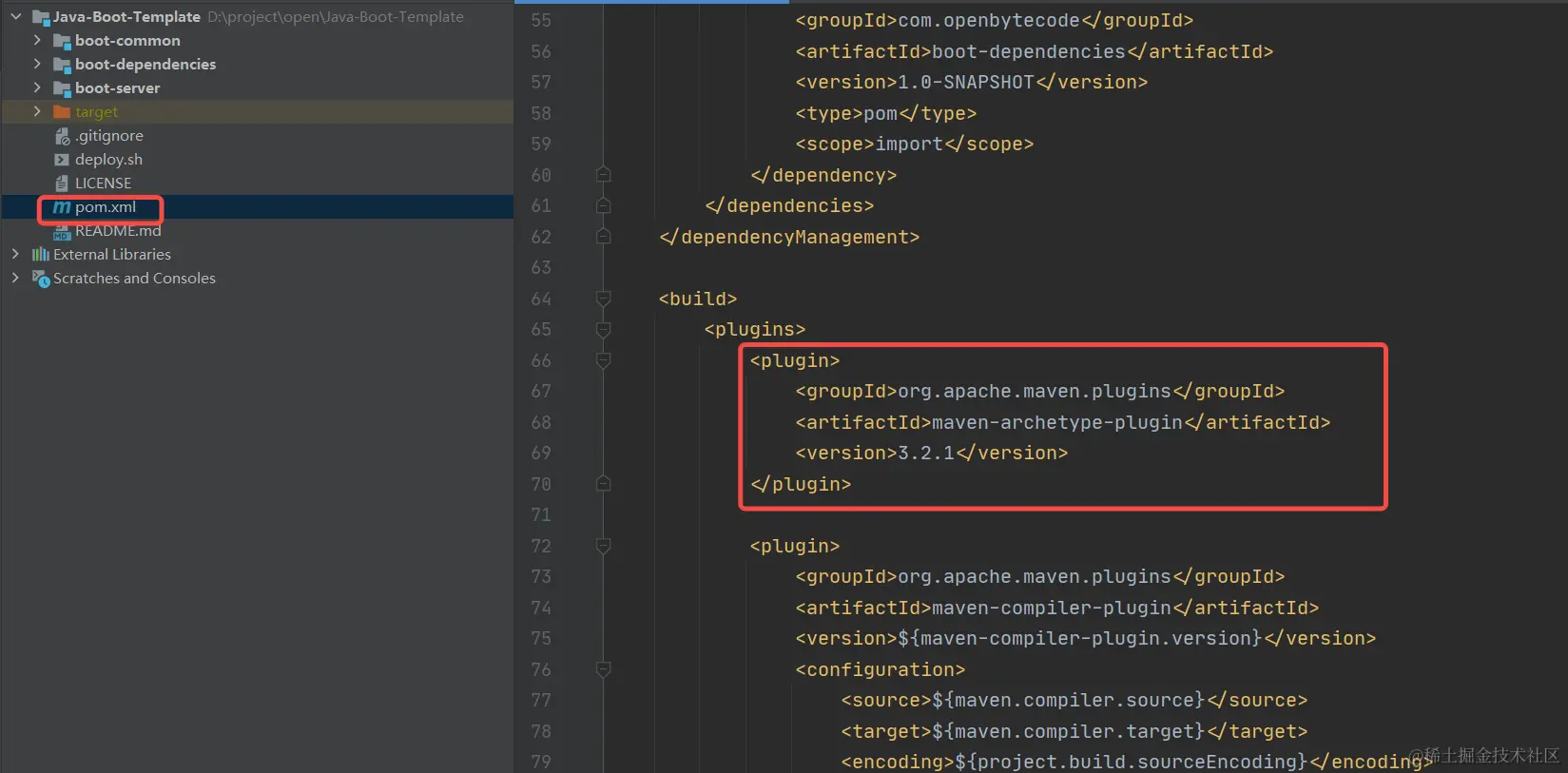Fold the configuration tag at line 76
Image resolution: width=1568 pixels, height=773 pixels.
coord(603,669)
